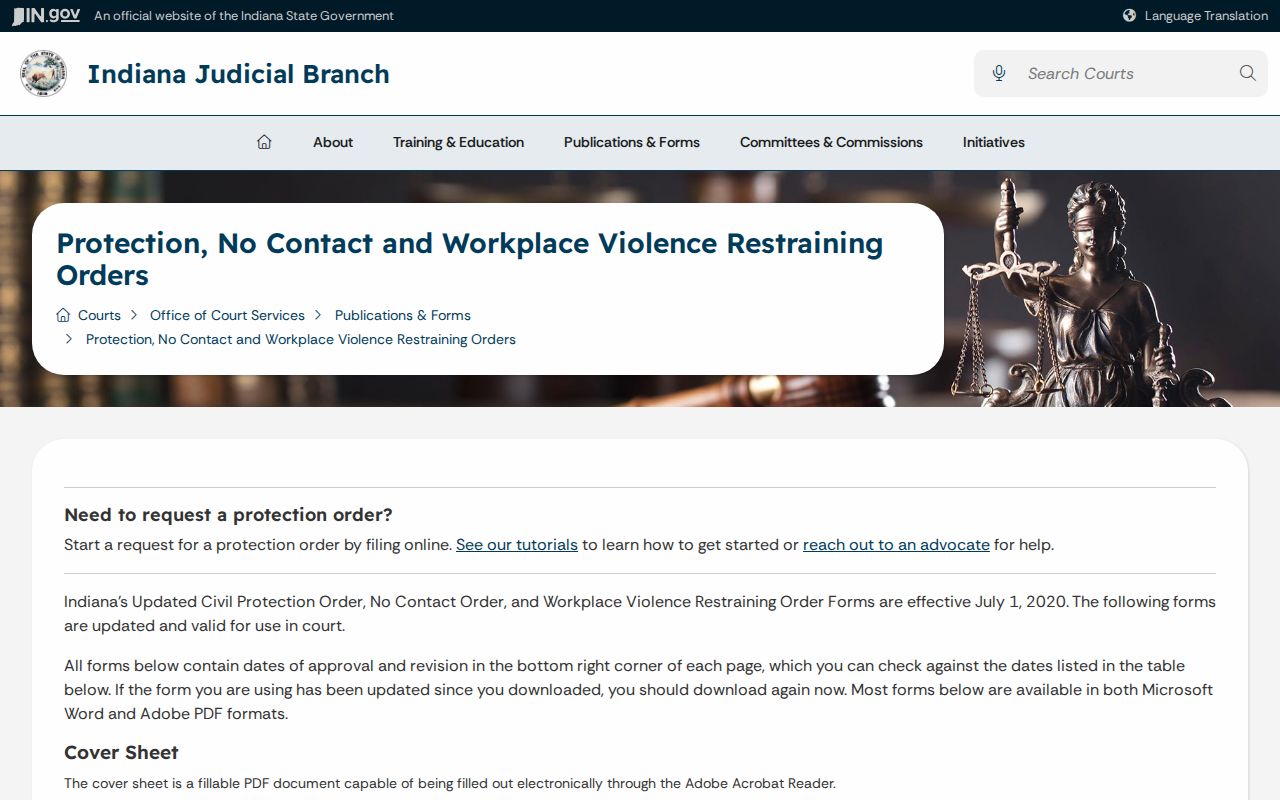Screen dimensions: 1280x800
Task: Open the Publications & Forms menu
Action: point(632,142)
